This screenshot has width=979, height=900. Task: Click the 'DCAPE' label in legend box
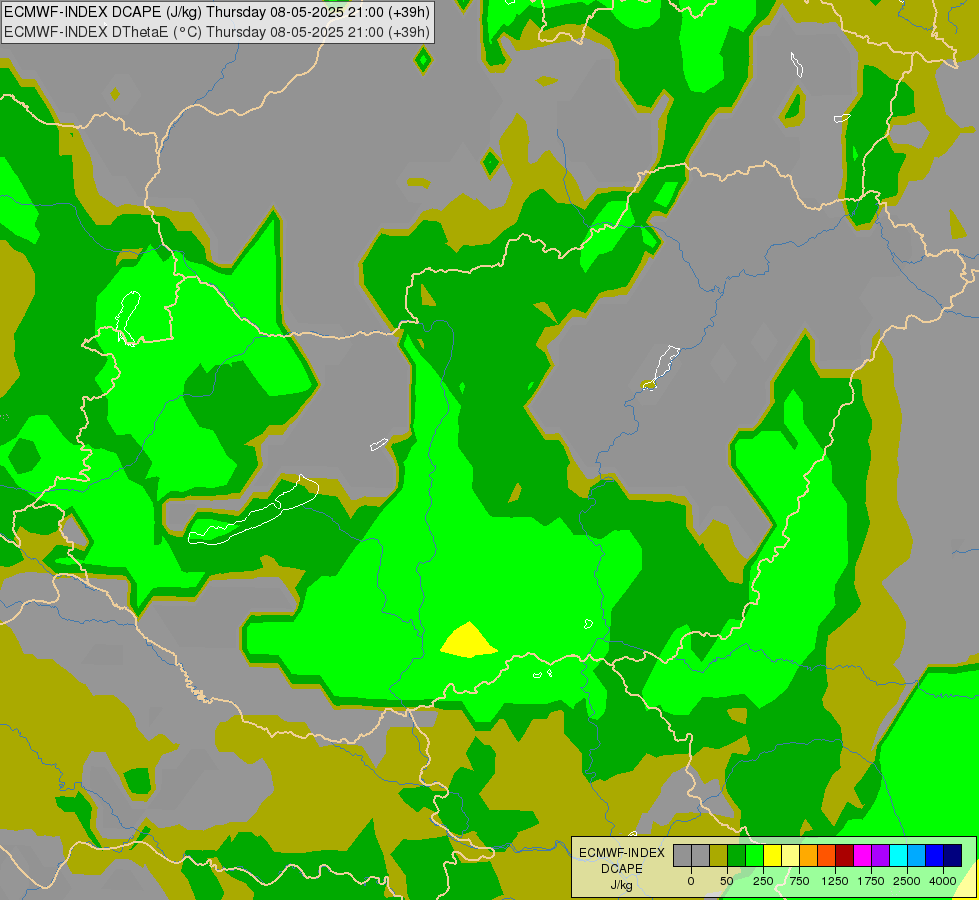point(622,869)
